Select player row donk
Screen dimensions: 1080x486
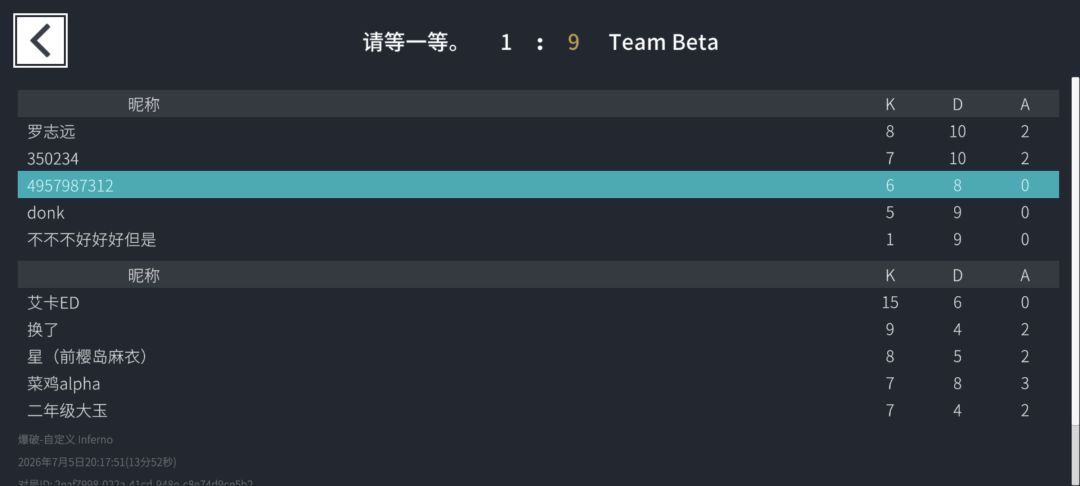[538, 213]
